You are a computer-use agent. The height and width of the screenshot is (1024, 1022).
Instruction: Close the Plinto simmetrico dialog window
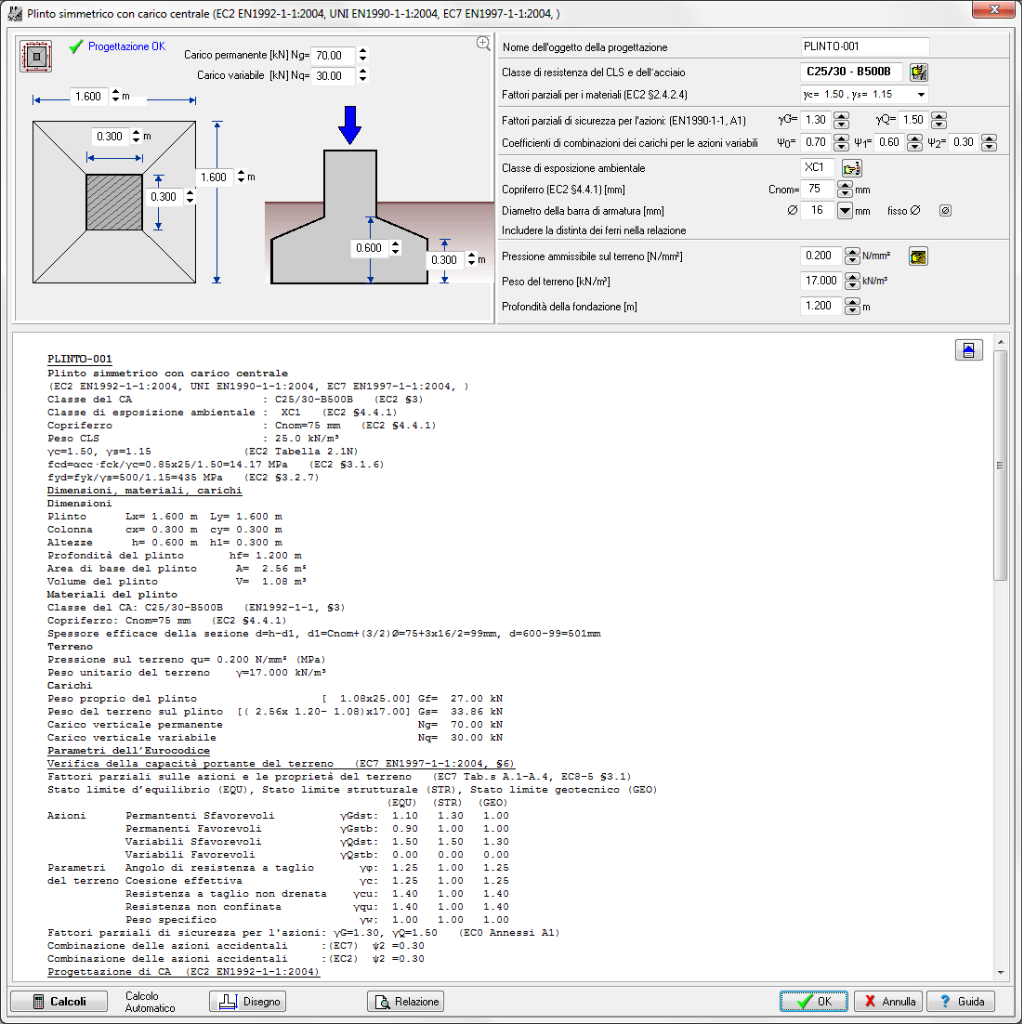993,10
